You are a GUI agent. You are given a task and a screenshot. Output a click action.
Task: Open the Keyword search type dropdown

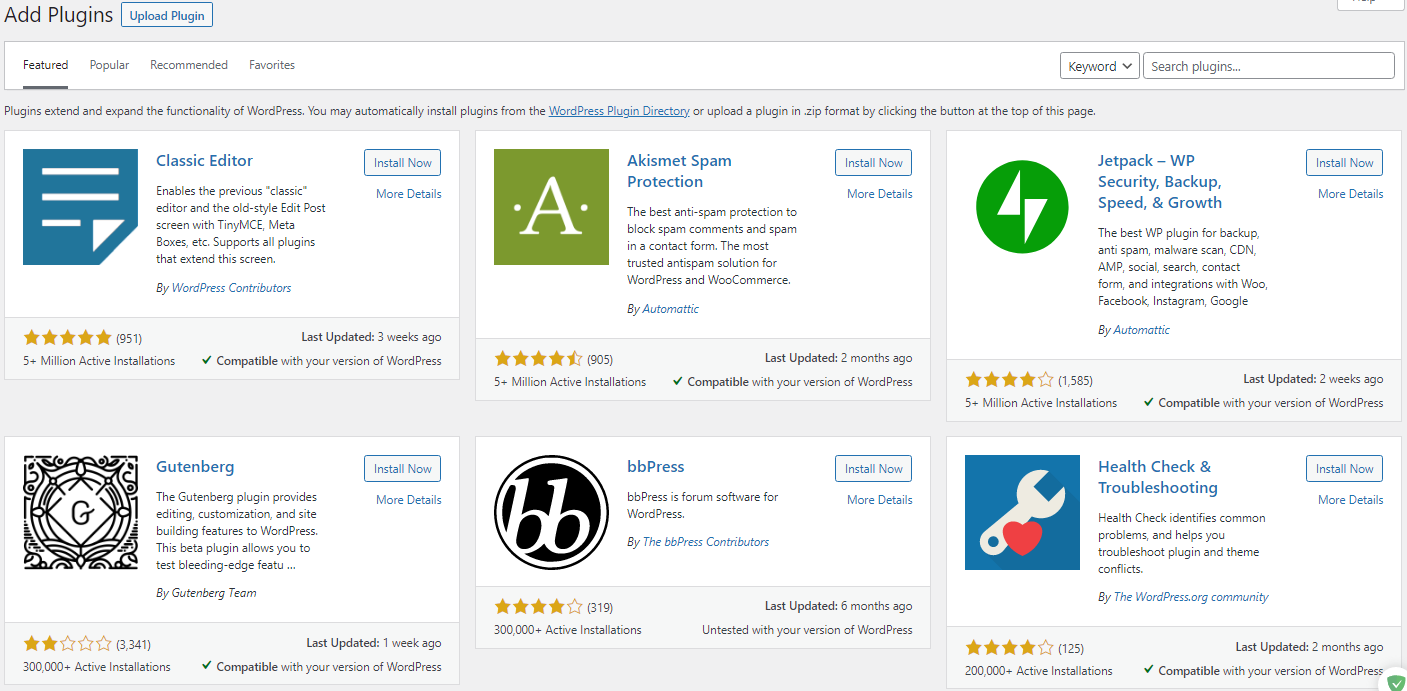(x=1099, y=66)
